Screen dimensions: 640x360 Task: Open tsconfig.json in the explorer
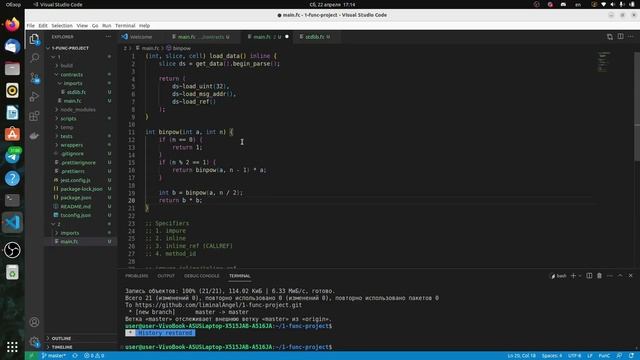76,215
